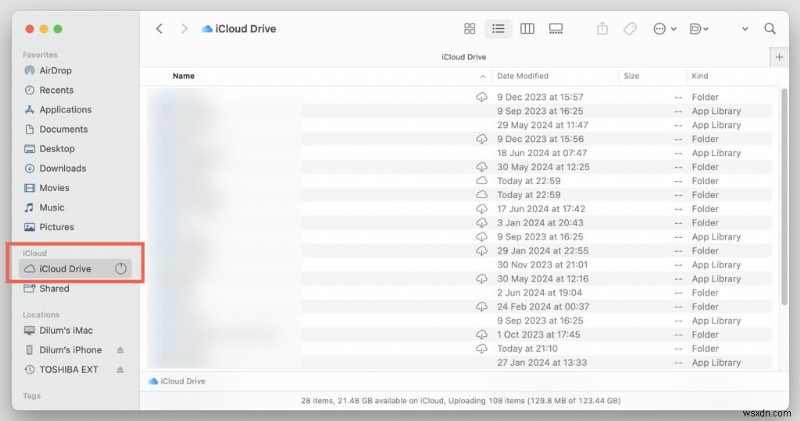This screenshot has width=800, height=421.
Task: Select row dated 27 Jan 2024 at 13:33
Action: pos(459,363)
